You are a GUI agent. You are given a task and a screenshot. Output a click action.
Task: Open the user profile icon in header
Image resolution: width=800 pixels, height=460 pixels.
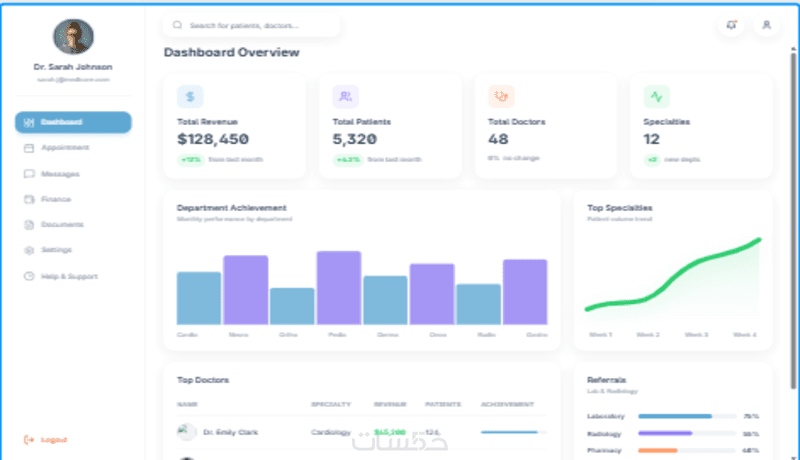766,25
